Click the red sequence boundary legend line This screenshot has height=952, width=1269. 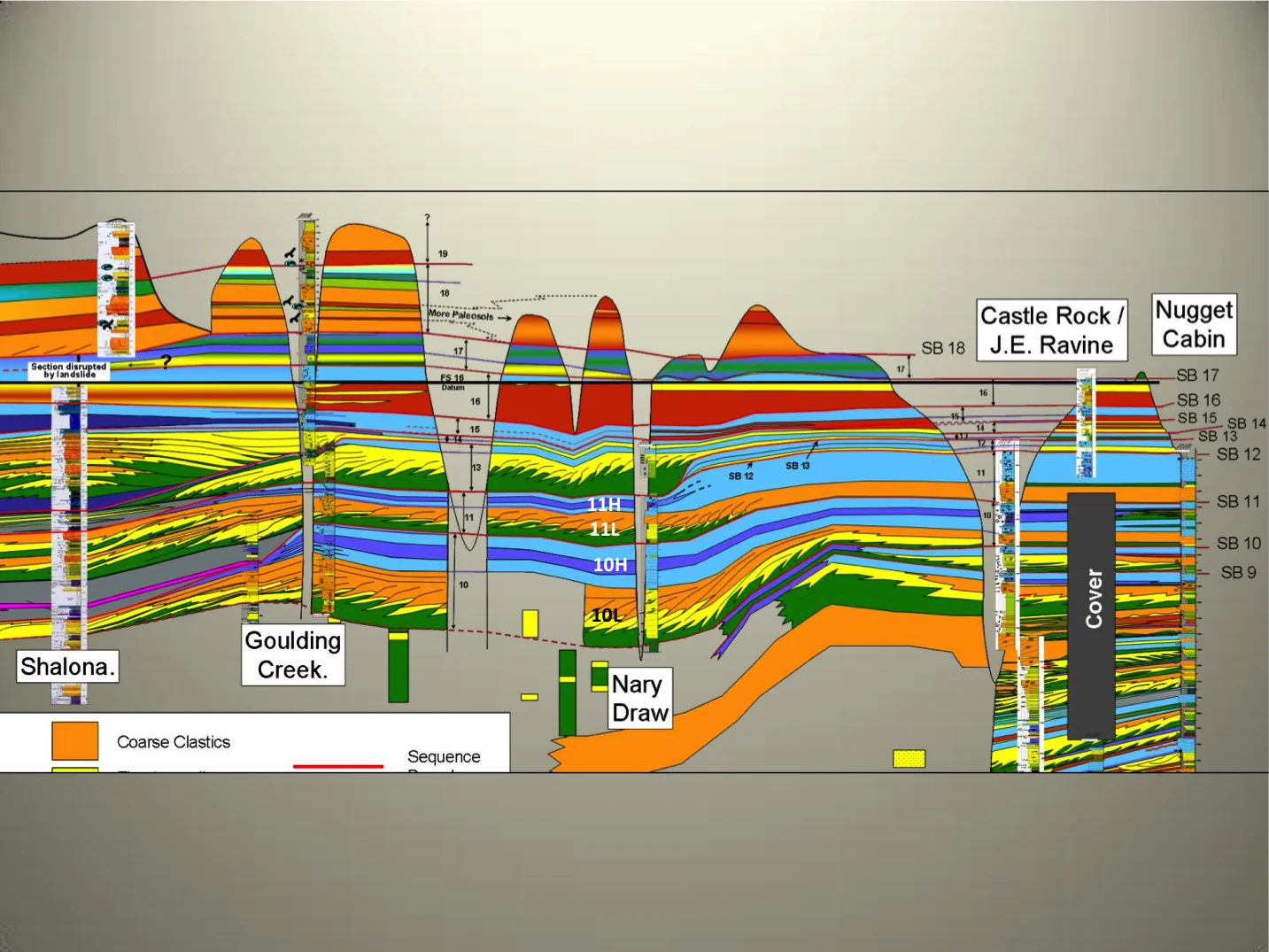point(338,765)
